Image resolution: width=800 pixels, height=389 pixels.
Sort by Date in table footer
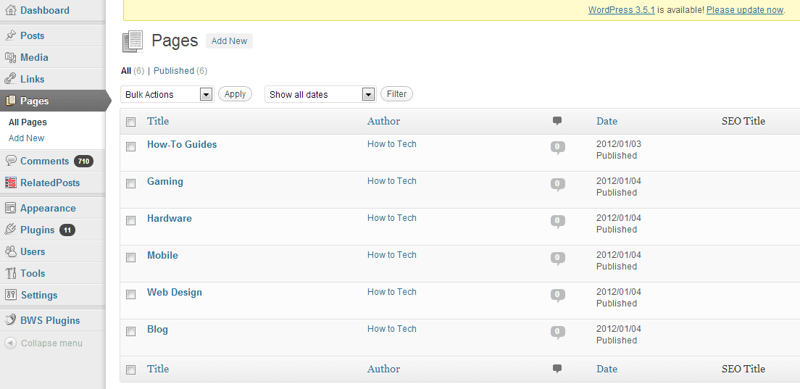[x=607, y=369]
